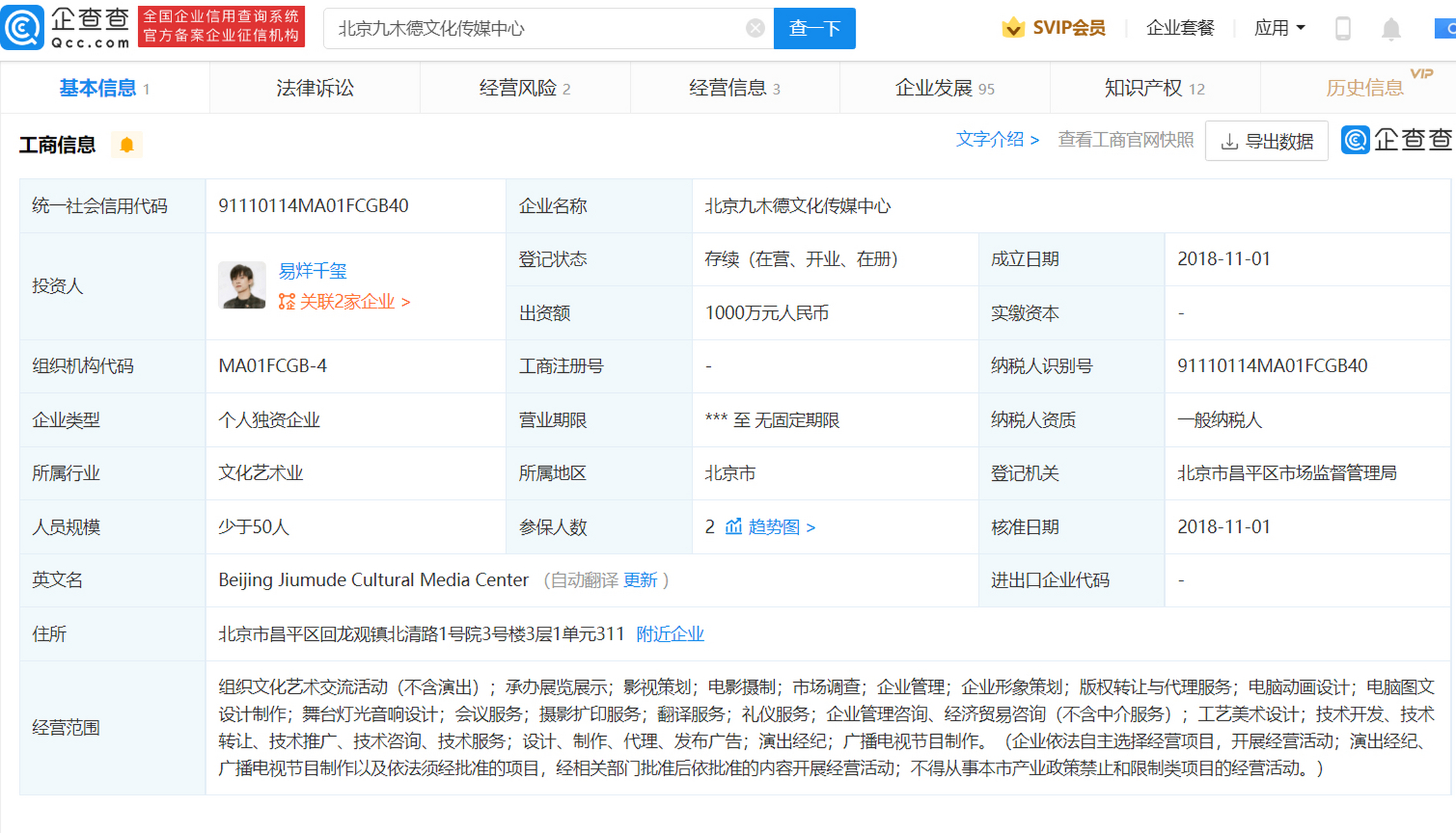Open investor 易烊千玺 profile link
The image size is (1456, 833).
(313, 270)
